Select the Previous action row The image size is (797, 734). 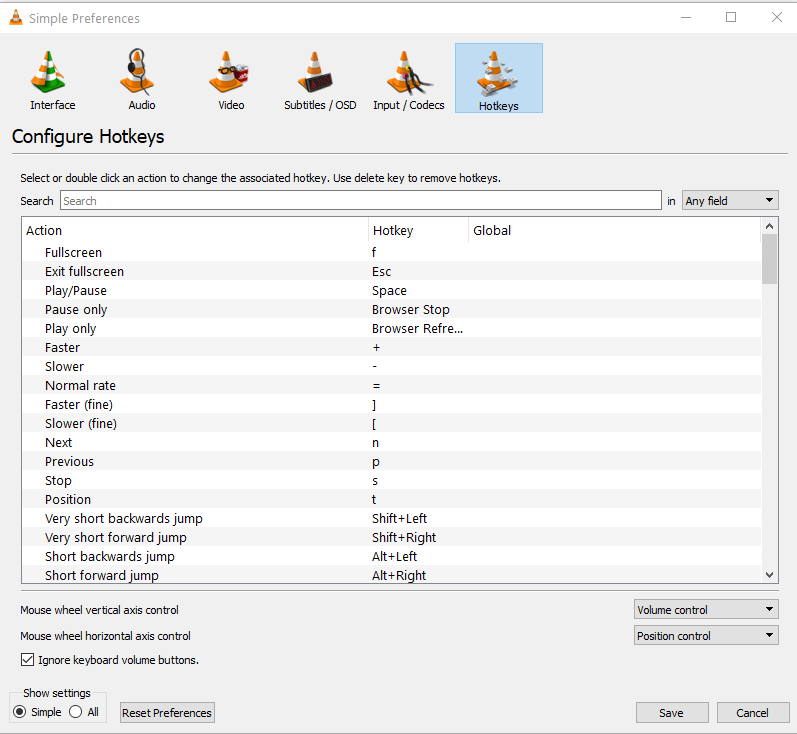tap(391, 461)
